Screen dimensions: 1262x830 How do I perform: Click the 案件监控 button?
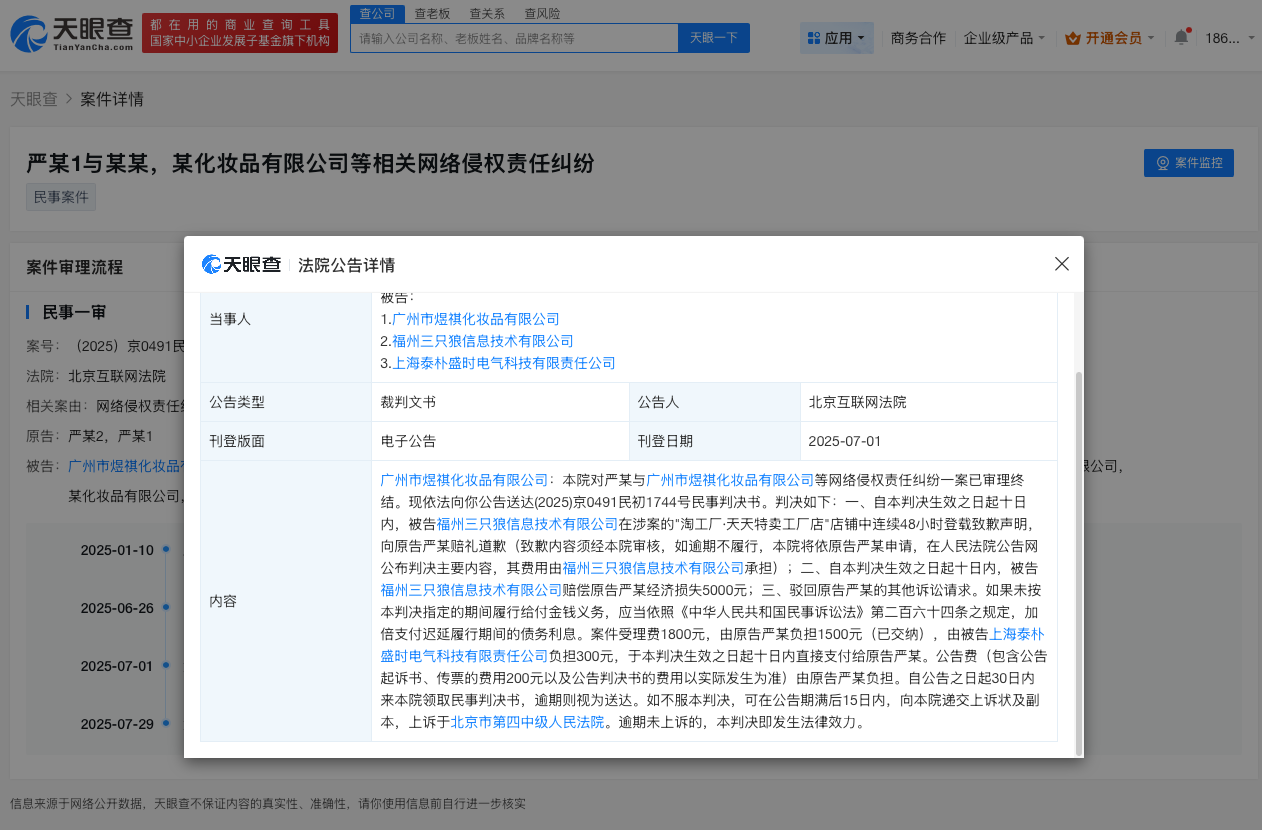[x=1189, y=163]
